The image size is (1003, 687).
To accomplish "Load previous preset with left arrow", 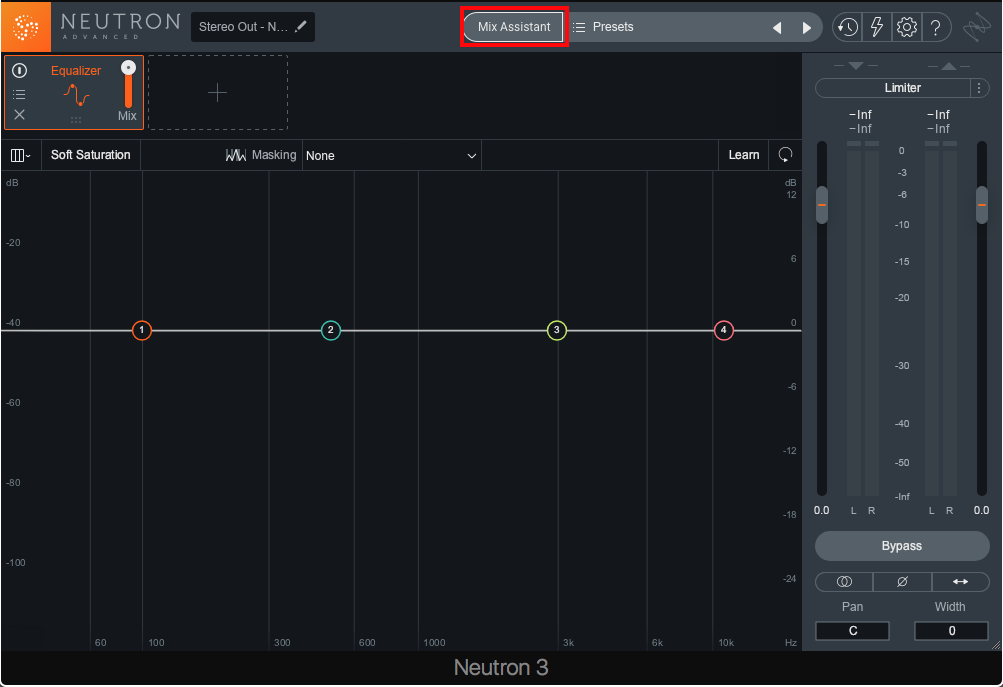I will click(x=777, y=28).
